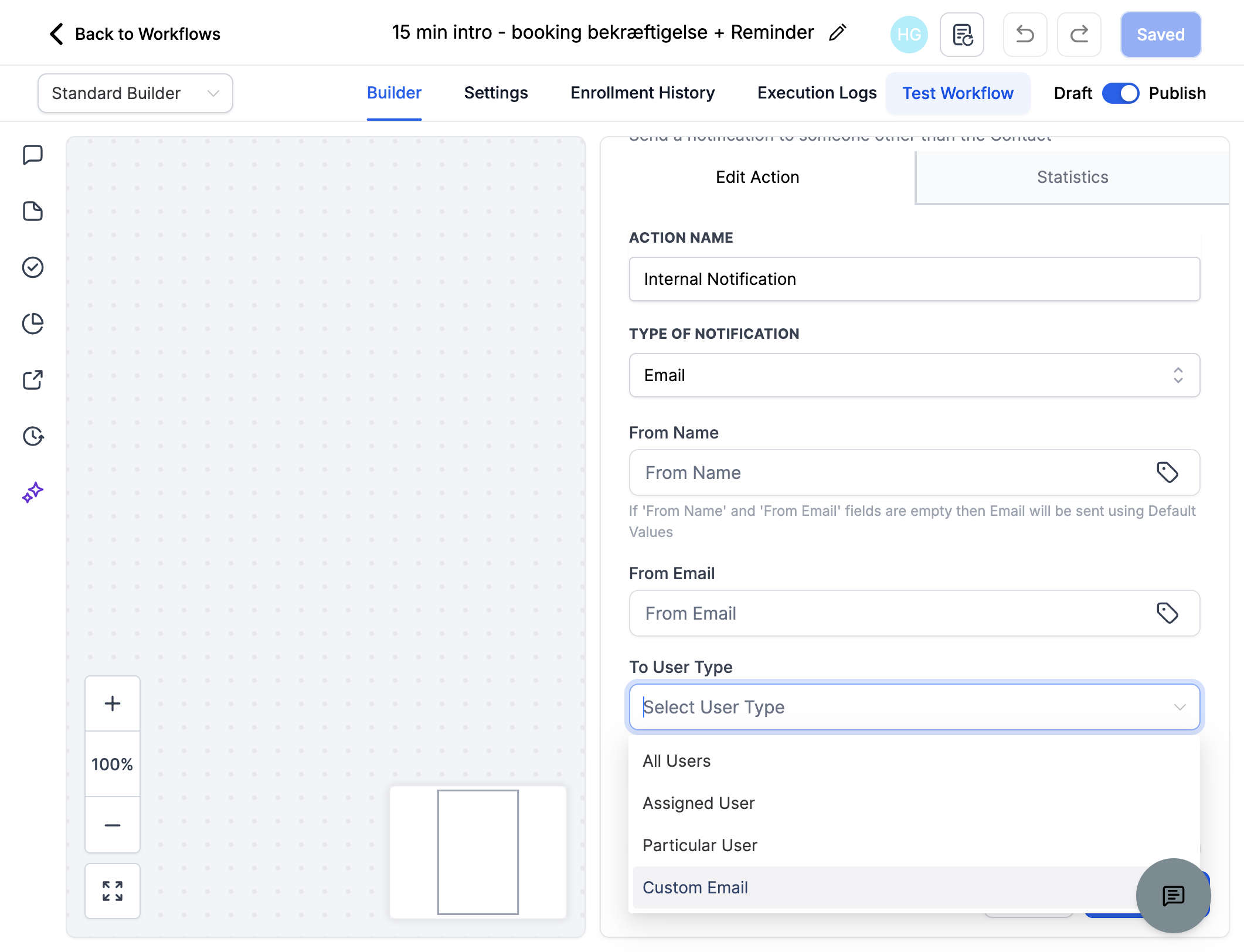This screenshot has width=1244, height=952.
Task: Select the Edit Action tab
Action: (757, 177)
